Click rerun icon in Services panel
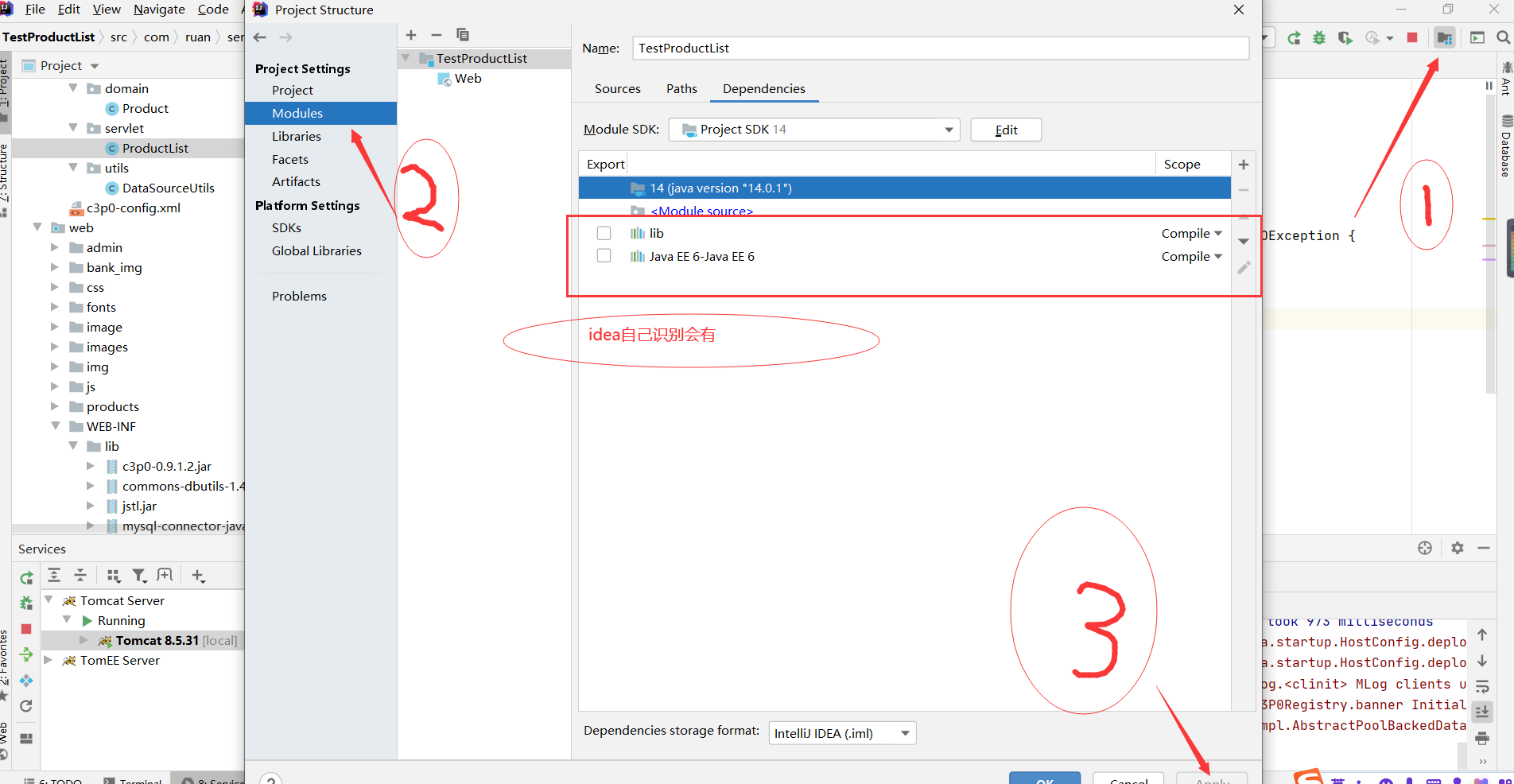This screenshot has height=784, width=1514. click(26, 578)
